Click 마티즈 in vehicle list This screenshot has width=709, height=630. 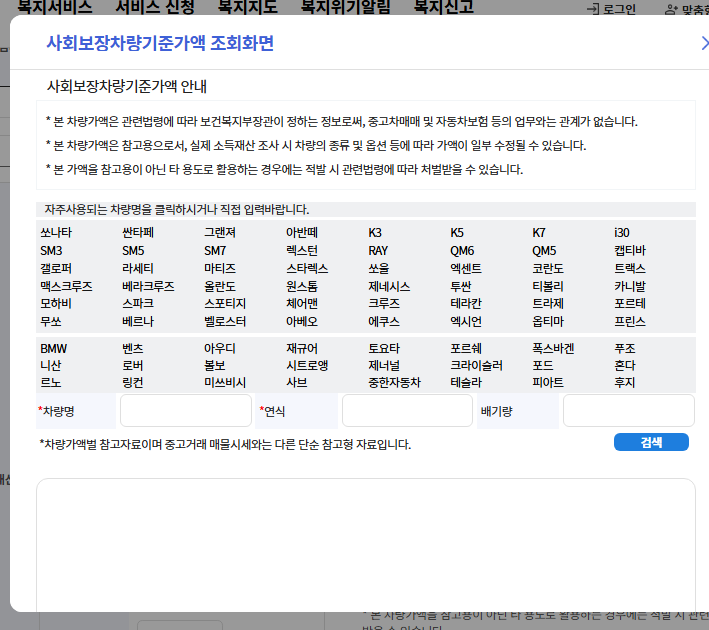pyautogui.click(x=220, y=268)
